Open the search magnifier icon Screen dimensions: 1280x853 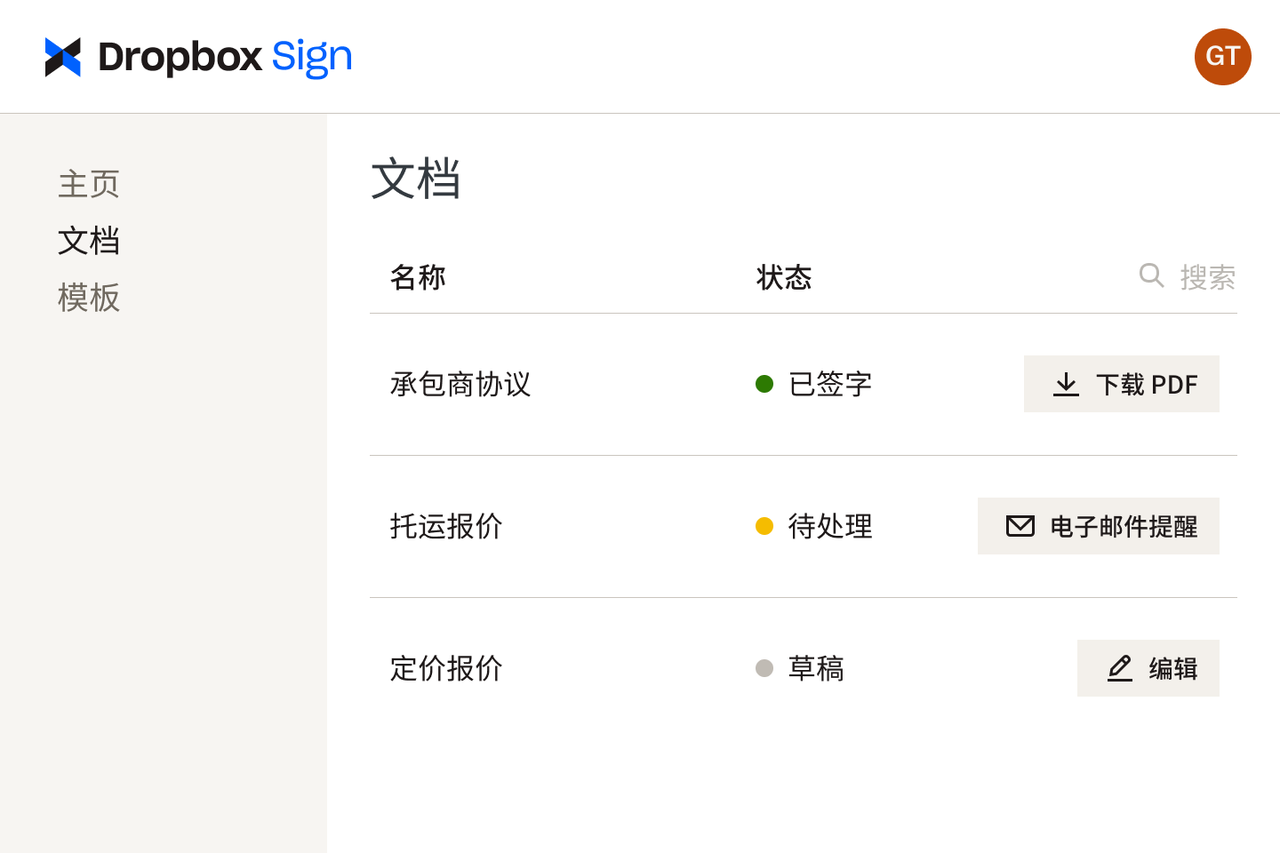[1150, 275]
